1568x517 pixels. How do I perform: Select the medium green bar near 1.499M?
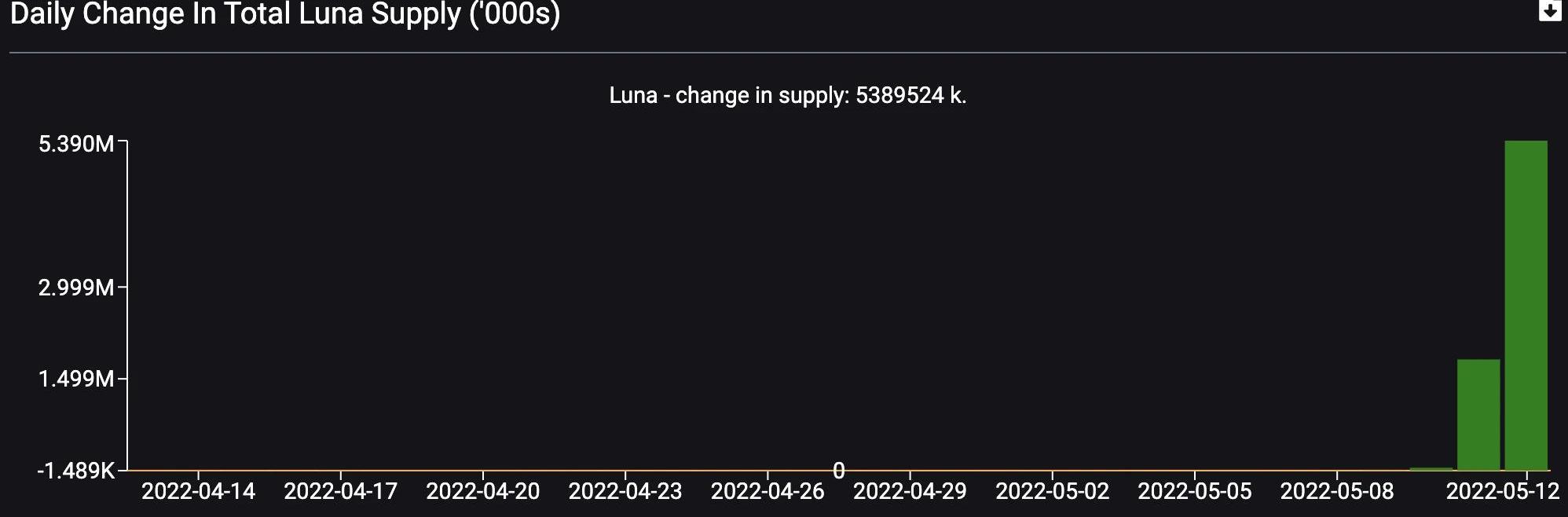pos(1478,414)
